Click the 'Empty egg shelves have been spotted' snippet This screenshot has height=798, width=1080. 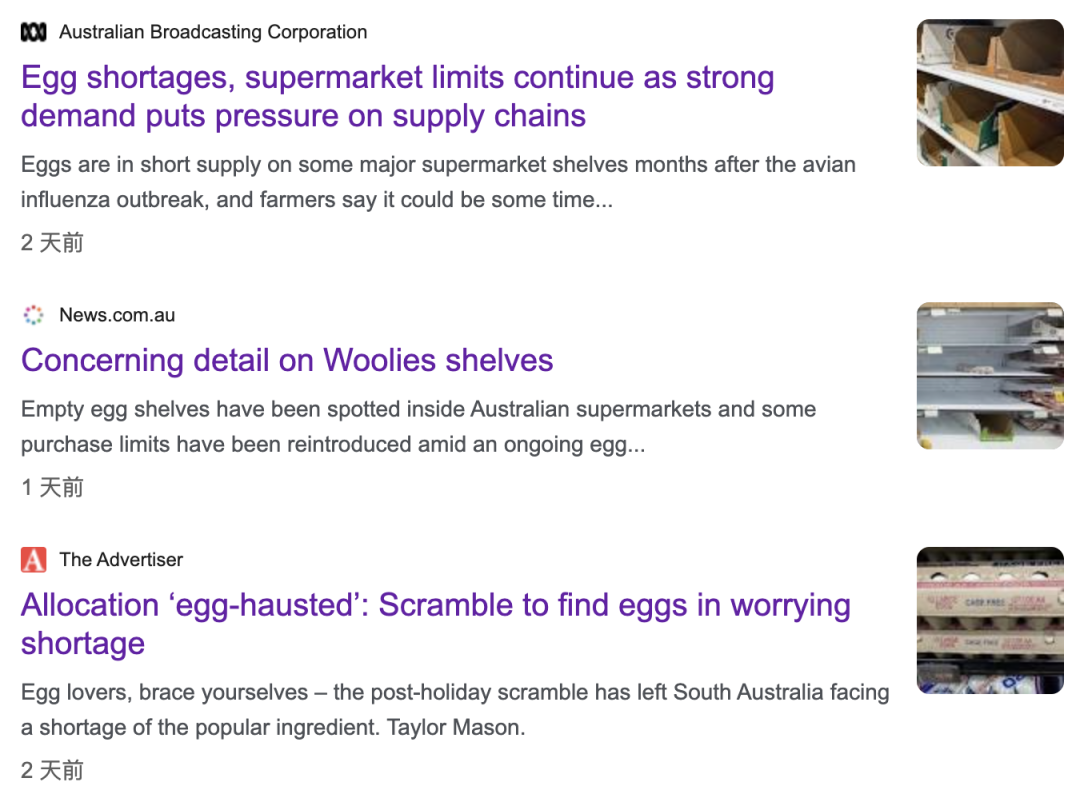click(x=418, y=409)
